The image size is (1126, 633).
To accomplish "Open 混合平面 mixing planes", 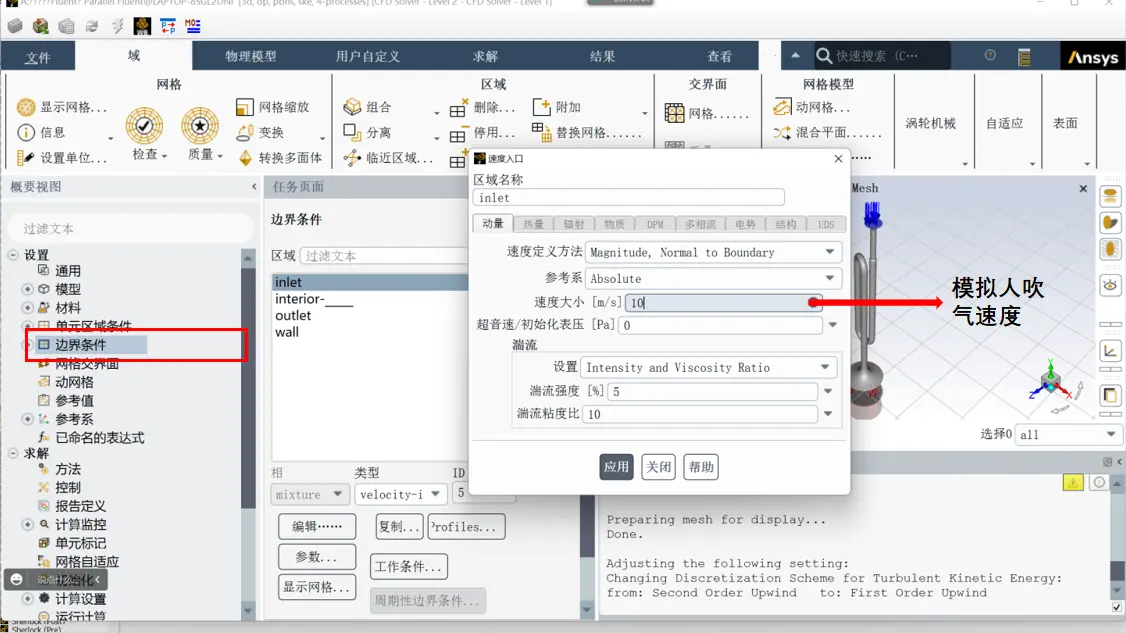I will click(x=827, y=132).
